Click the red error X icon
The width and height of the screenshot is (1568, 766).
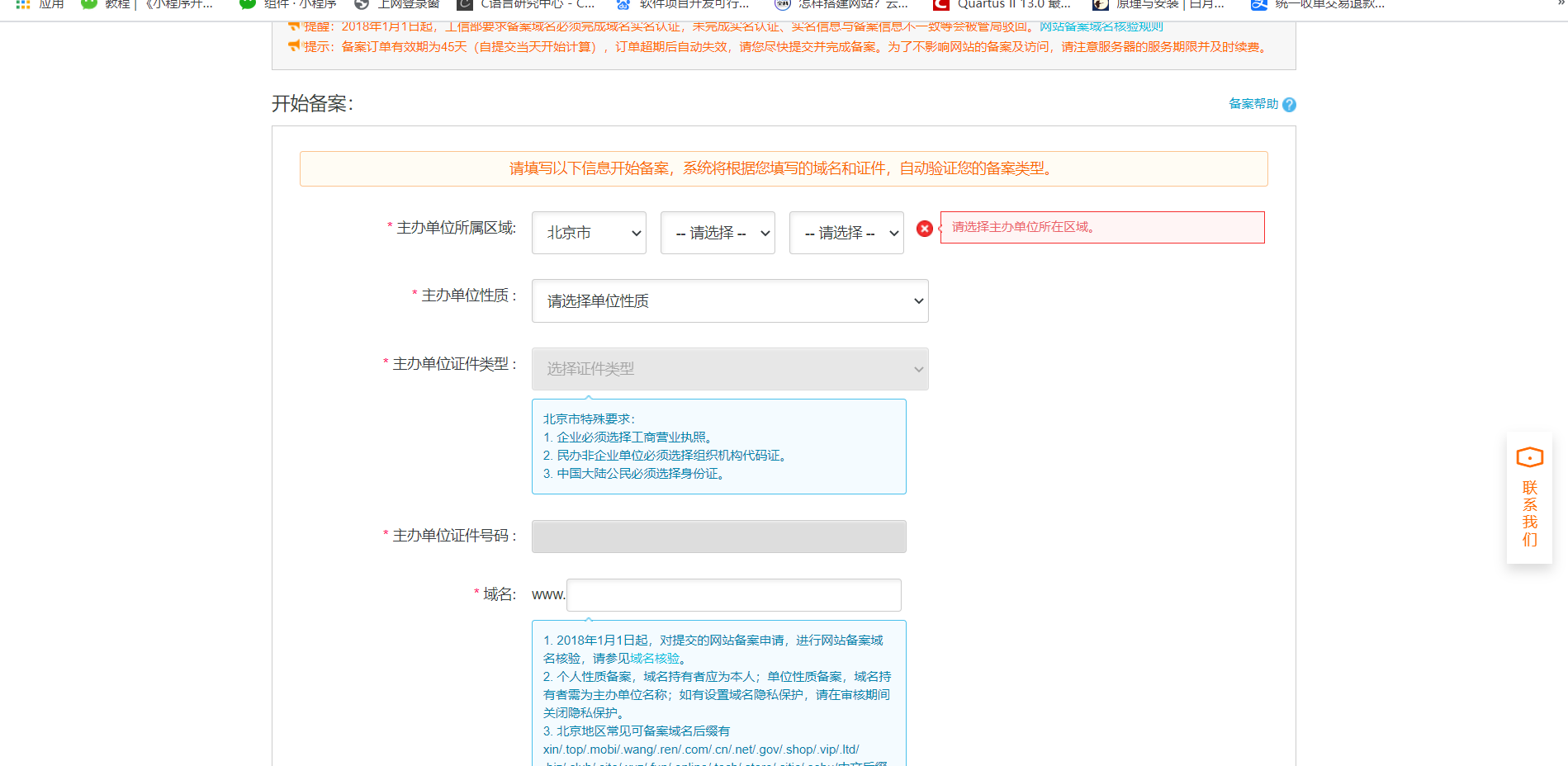pos(925,229)
